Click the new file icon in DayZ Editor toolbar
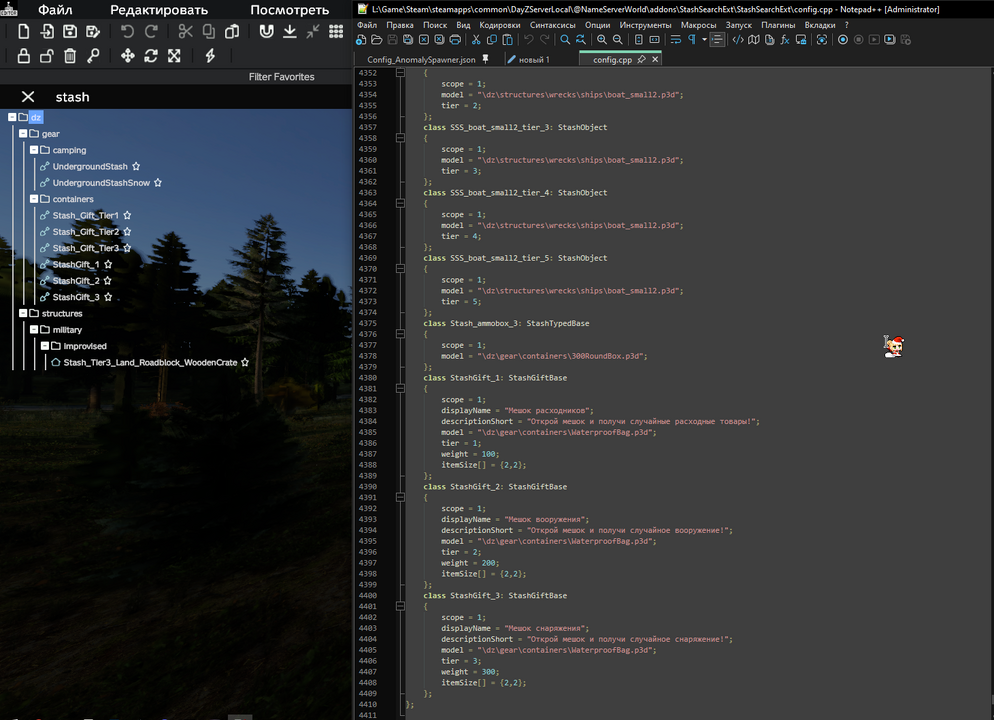The width and height of the screenshot is (994, 720). click(23, 32)
